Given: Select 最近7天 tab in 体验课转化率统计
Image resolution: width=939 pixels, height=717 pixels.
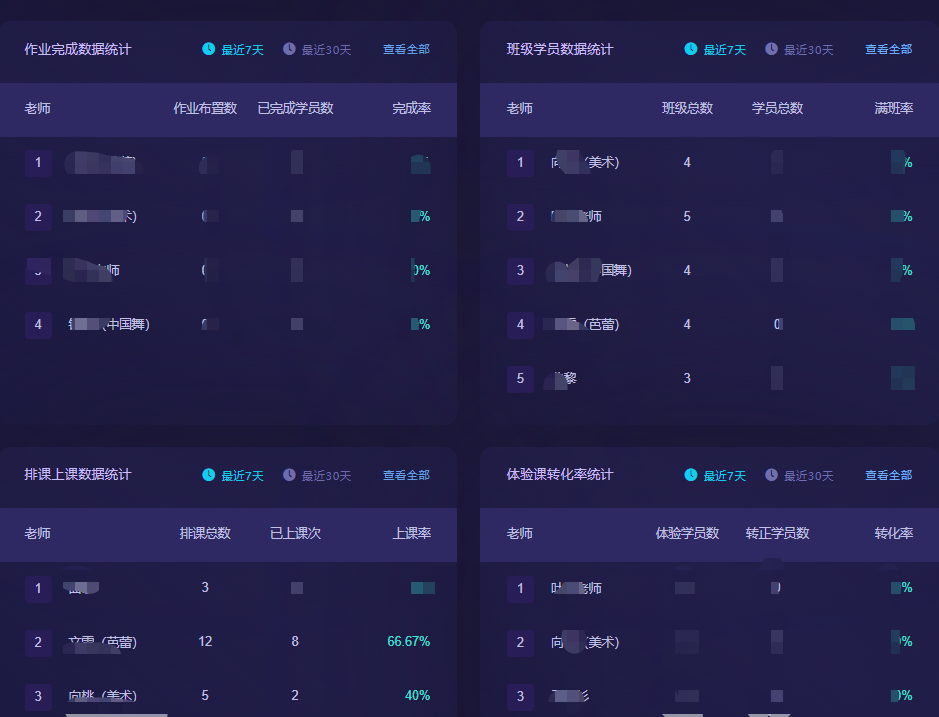Looking at the screenshot, I should click(725, 476).
